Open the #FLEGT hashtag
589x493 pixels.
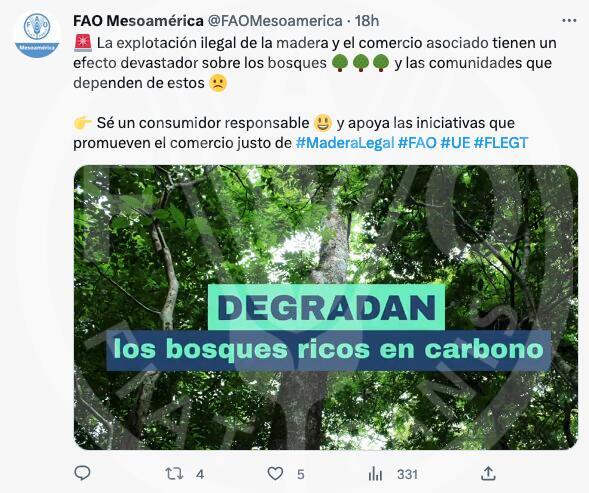point(501,143)
